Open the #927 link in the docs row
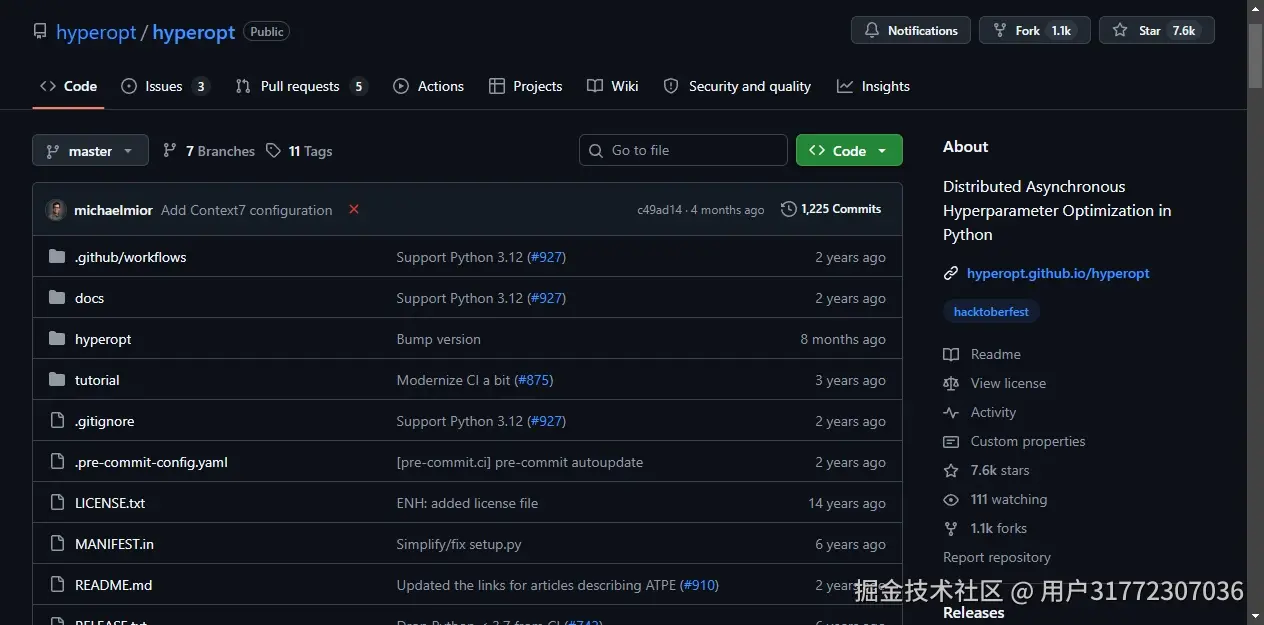This screenshot has height=625, width=1264. coord(546,298)
